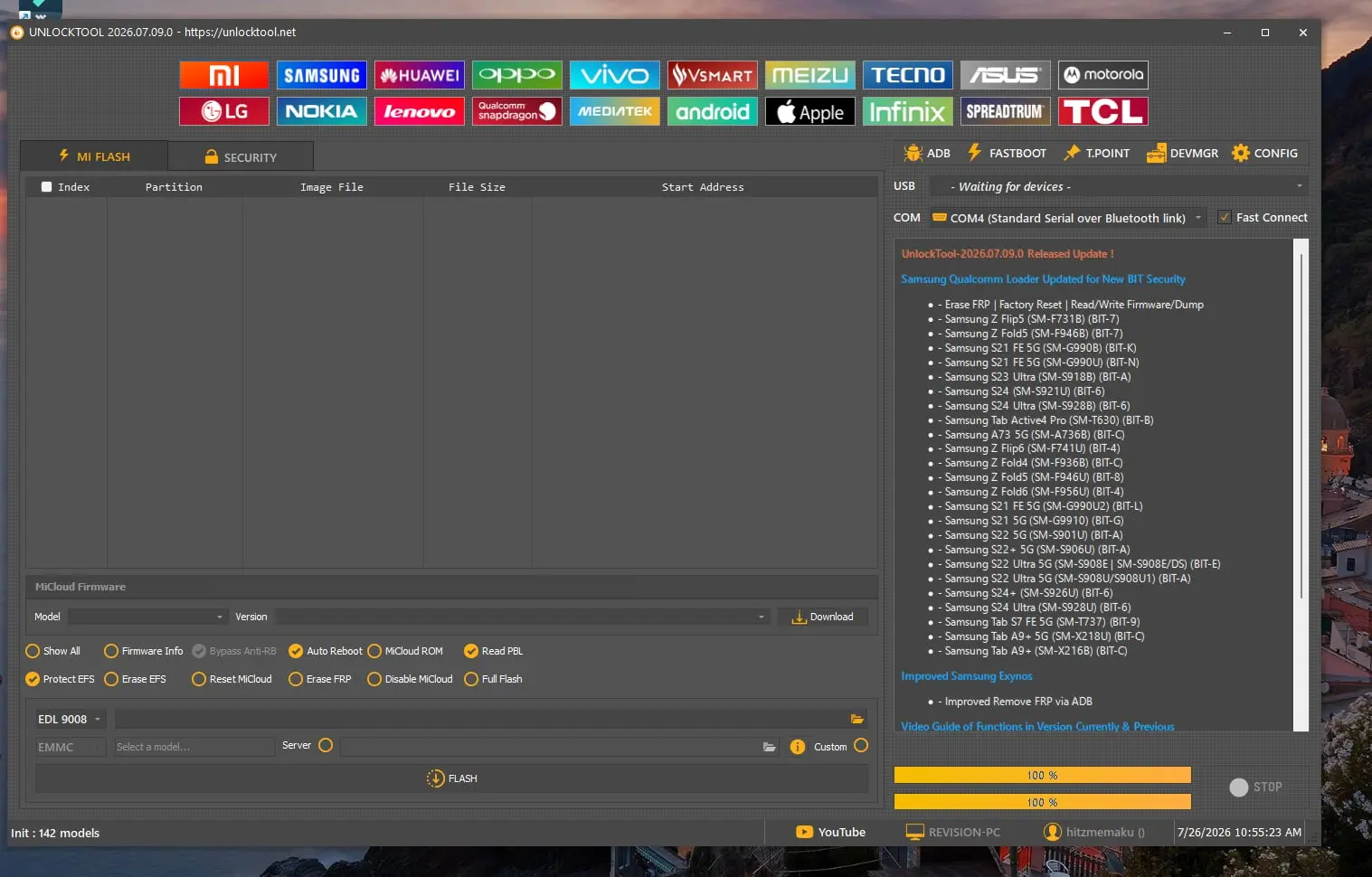
Task: Open the MiCloud Model dropdown
Action: [x=147, y=617]
